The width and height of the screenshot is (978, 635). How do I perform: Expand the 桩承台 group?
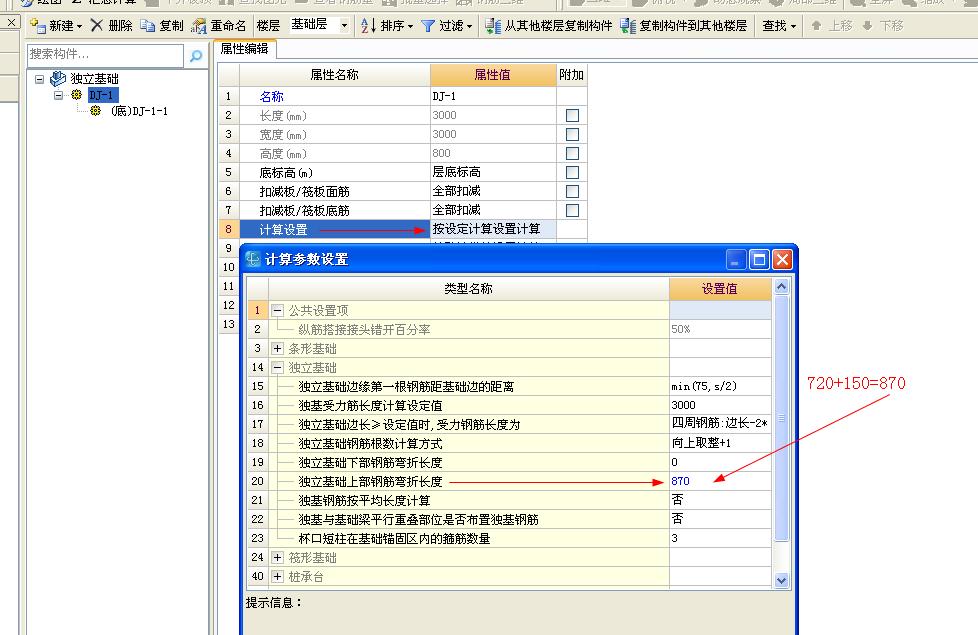point(278,576)
